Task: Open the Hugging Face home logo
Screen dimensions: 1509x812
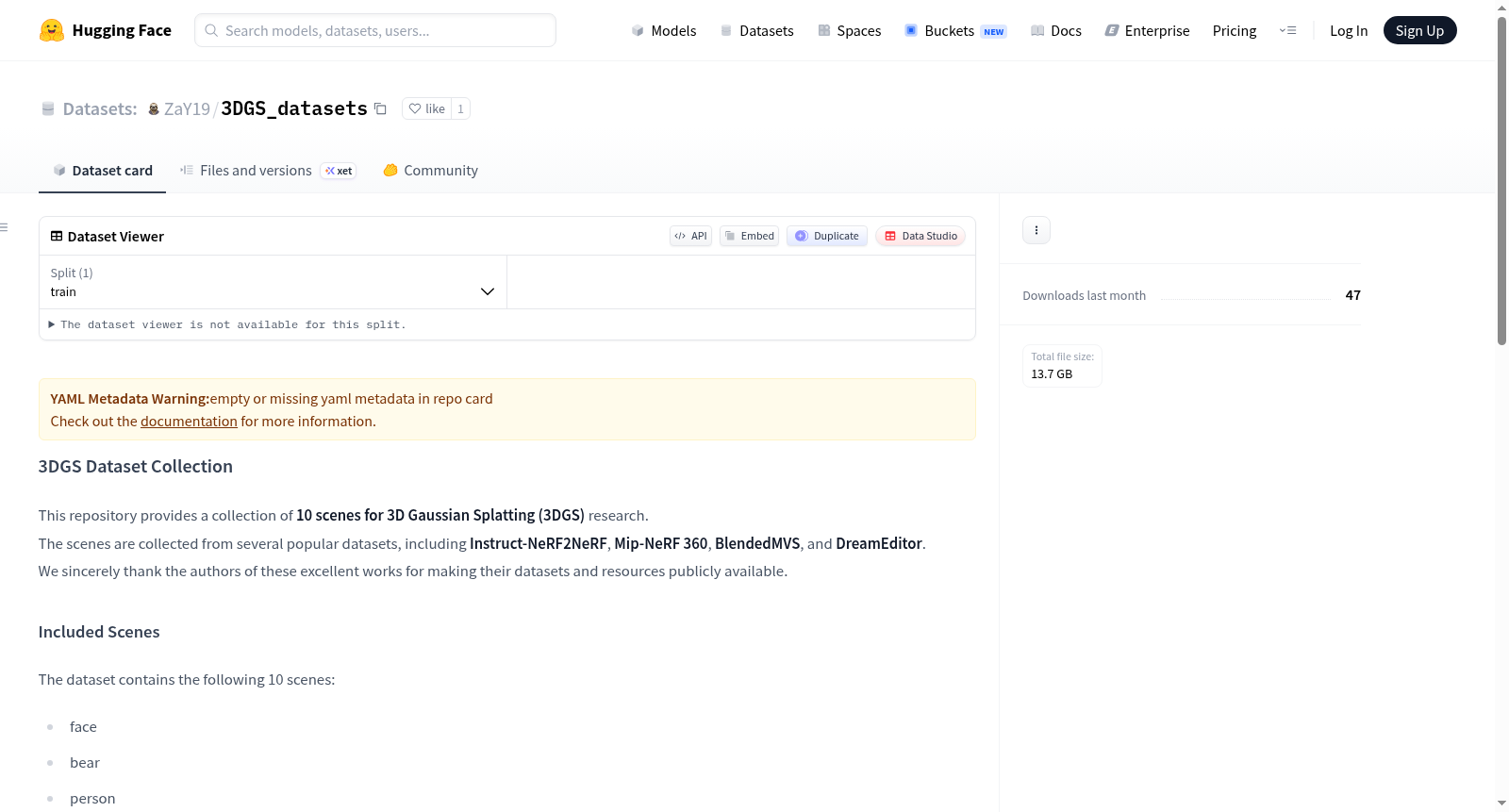Action: 106,30
